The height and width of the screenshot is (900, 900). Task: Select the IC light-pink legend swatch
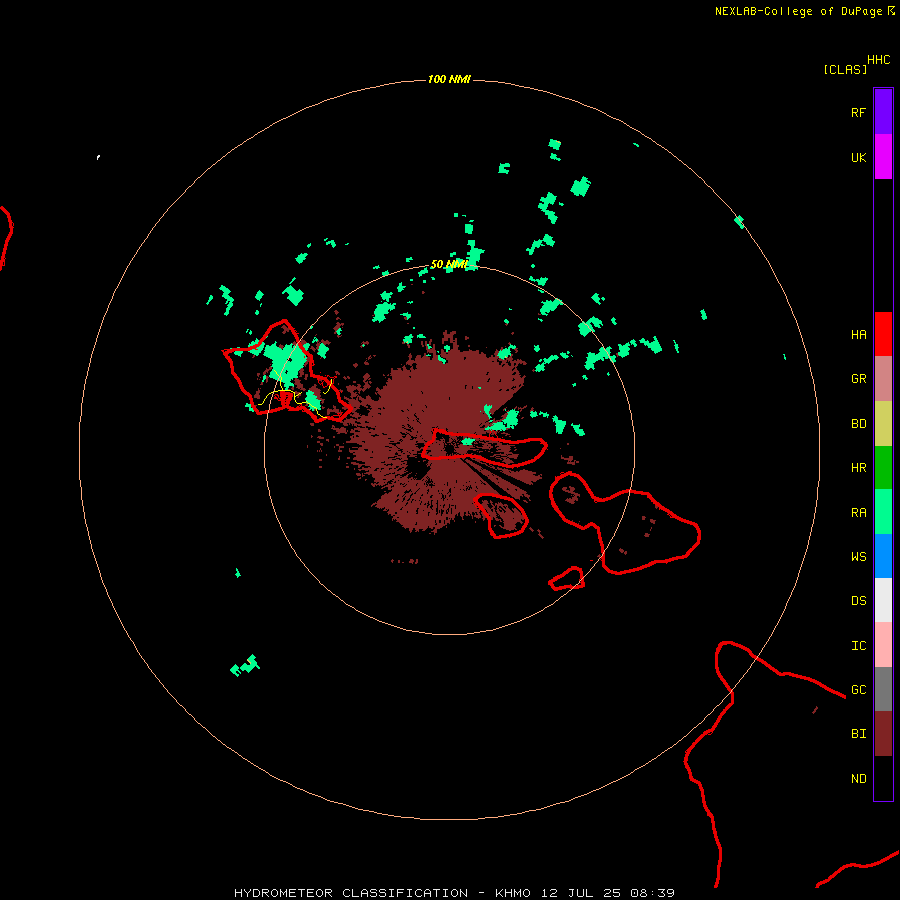pyautogui.click(x=883, y=645)
